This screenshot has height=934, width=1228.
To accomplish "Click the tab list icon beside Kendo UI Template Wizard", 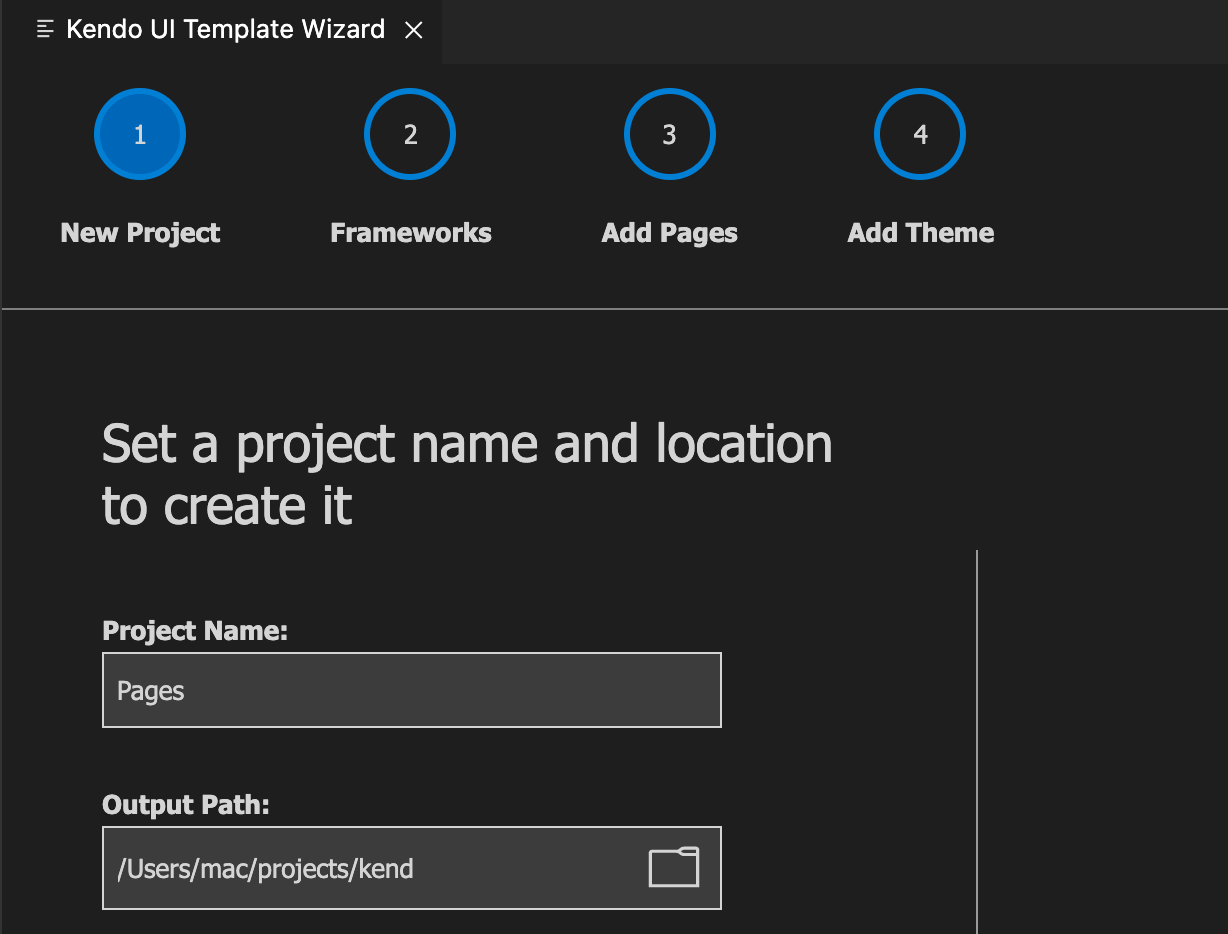I will [44, 30].
